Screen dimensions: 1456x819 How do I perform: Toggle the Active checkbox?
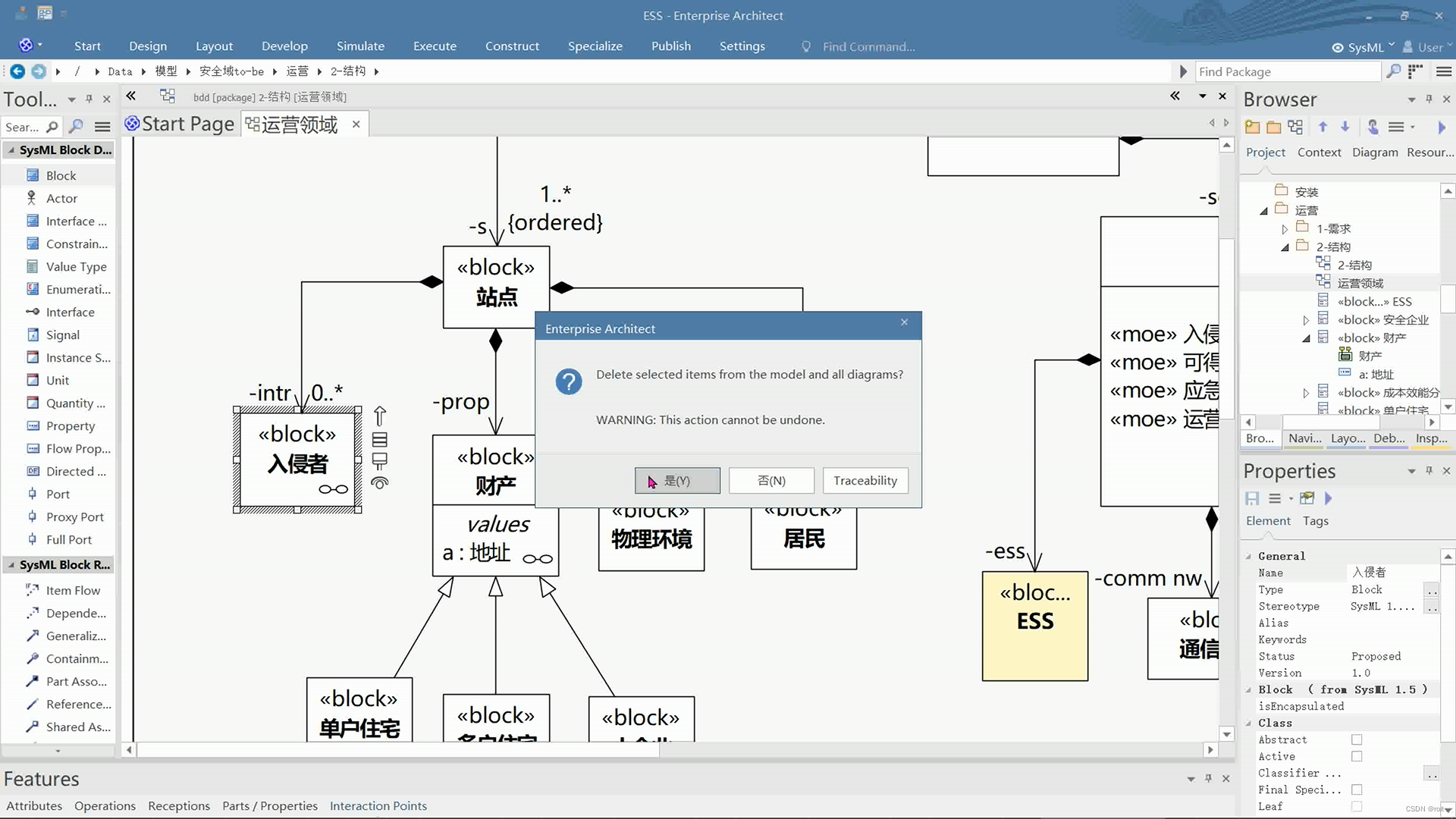click(x=1357, y=757)
